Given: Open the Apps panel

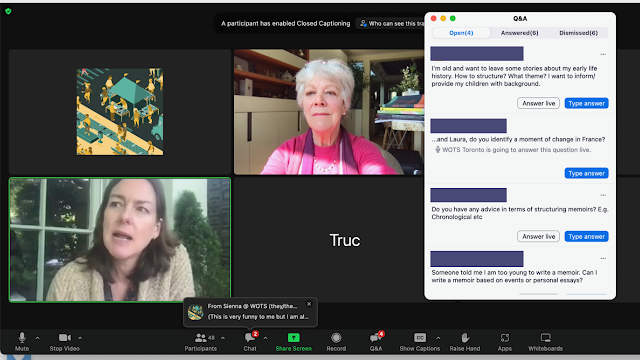Looking at the screenshot, I should coord(504,342).
